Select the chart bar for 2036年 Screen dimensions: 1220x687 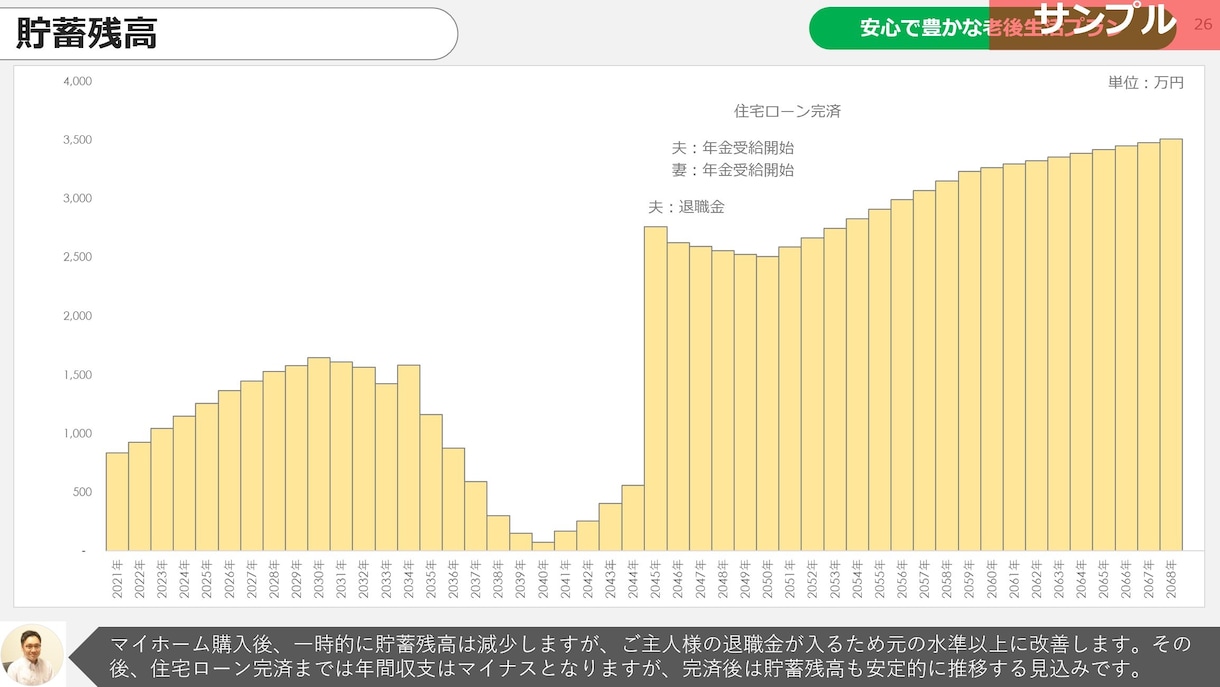coord(453,499)
